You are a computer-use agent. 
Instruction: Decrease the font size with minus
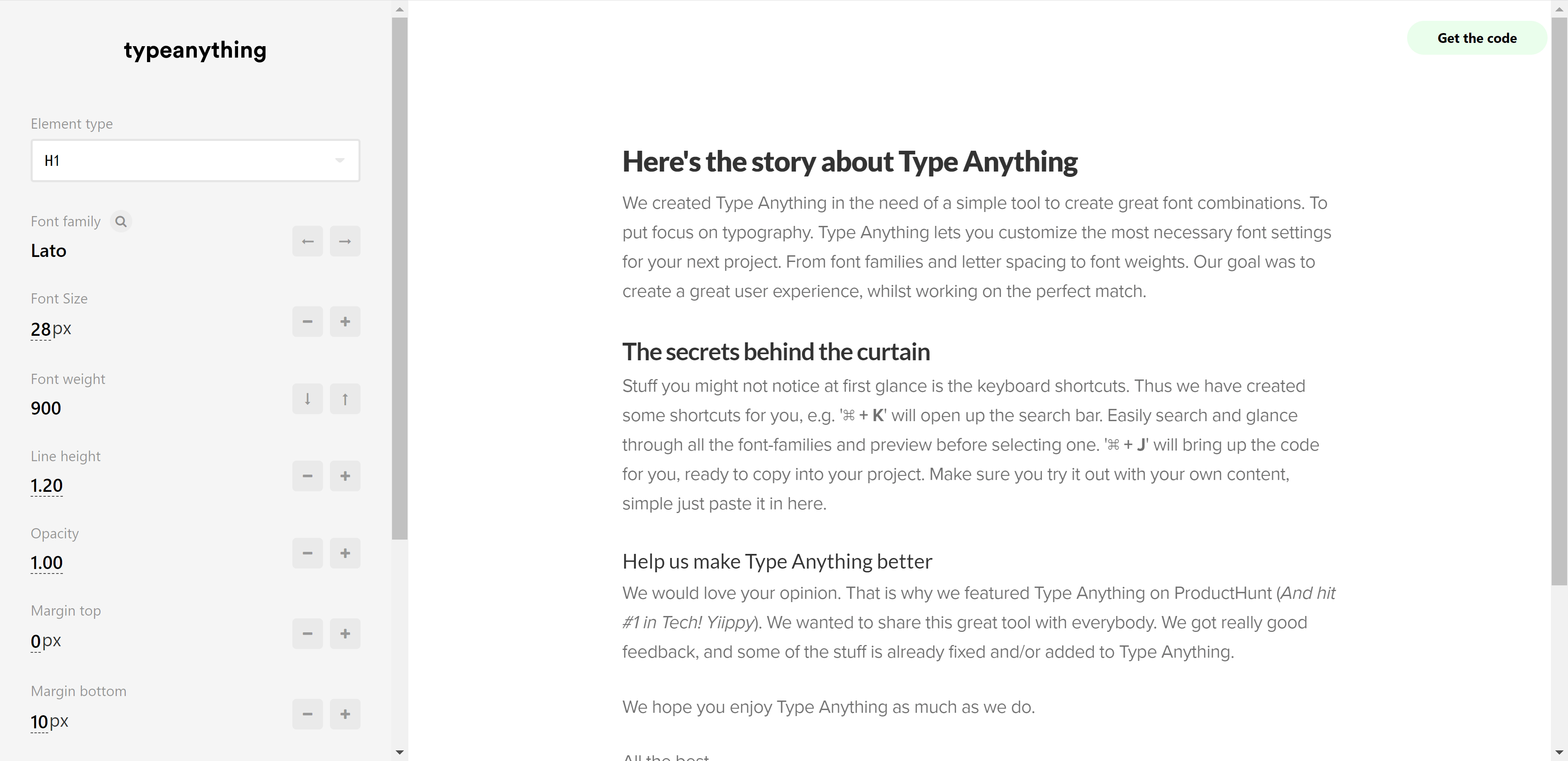click(307, 321)
